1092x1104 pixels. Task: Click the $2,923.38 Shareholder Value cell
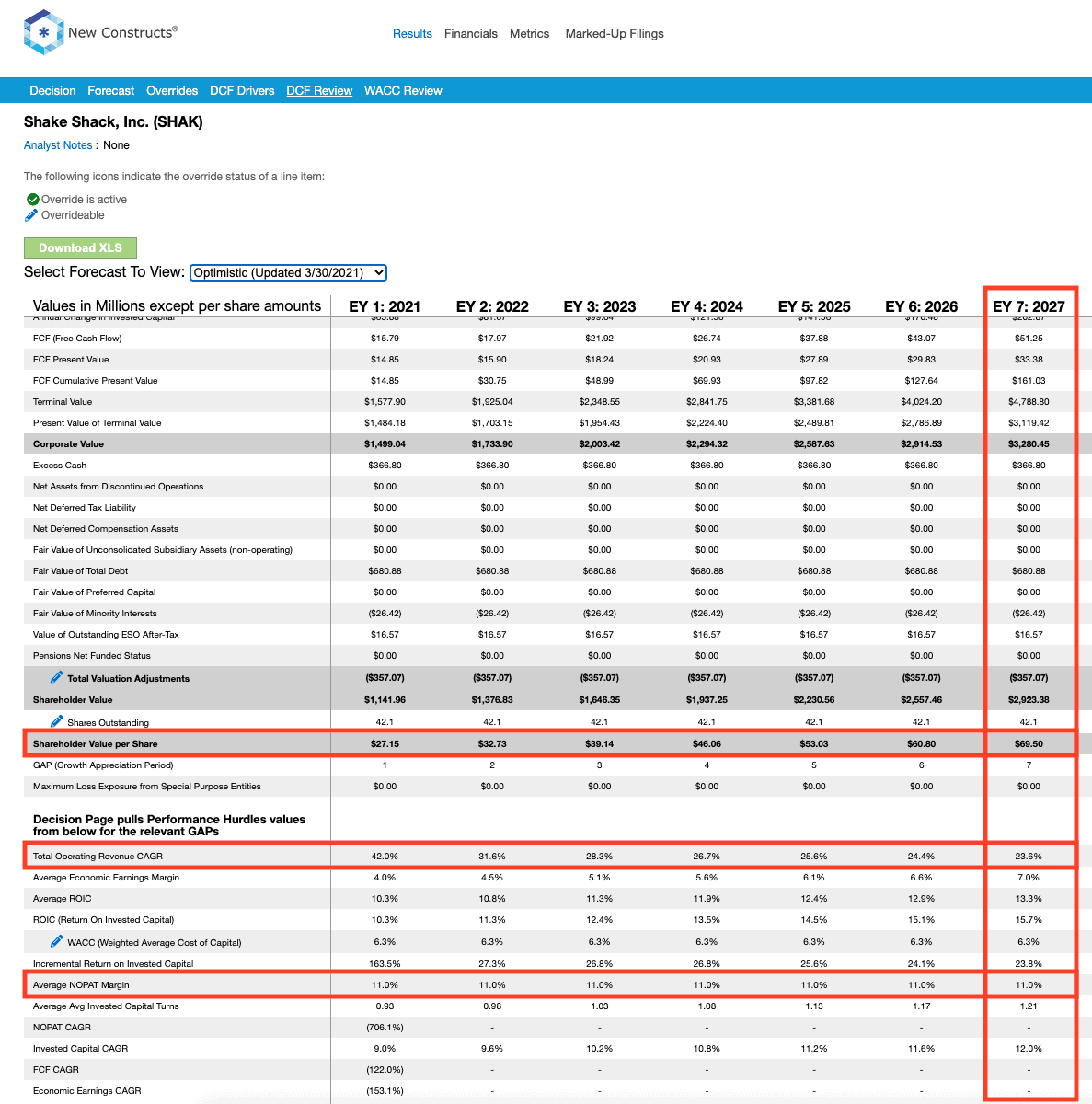[1029, 700]
